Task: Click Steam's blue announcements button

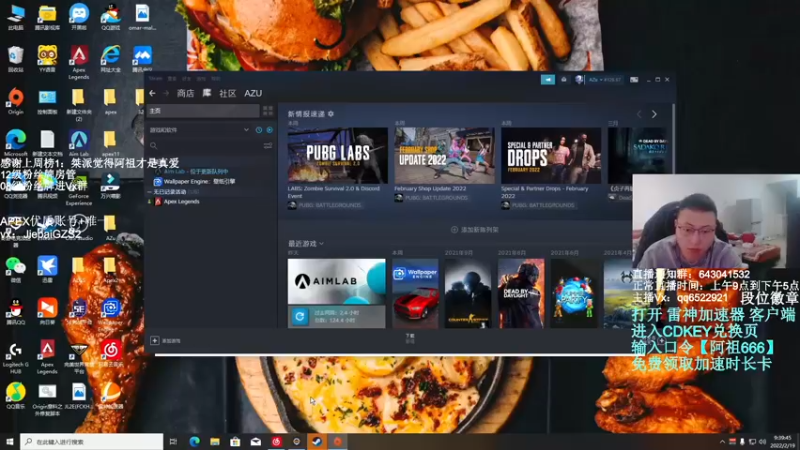Action: click(x=547, y=80)
